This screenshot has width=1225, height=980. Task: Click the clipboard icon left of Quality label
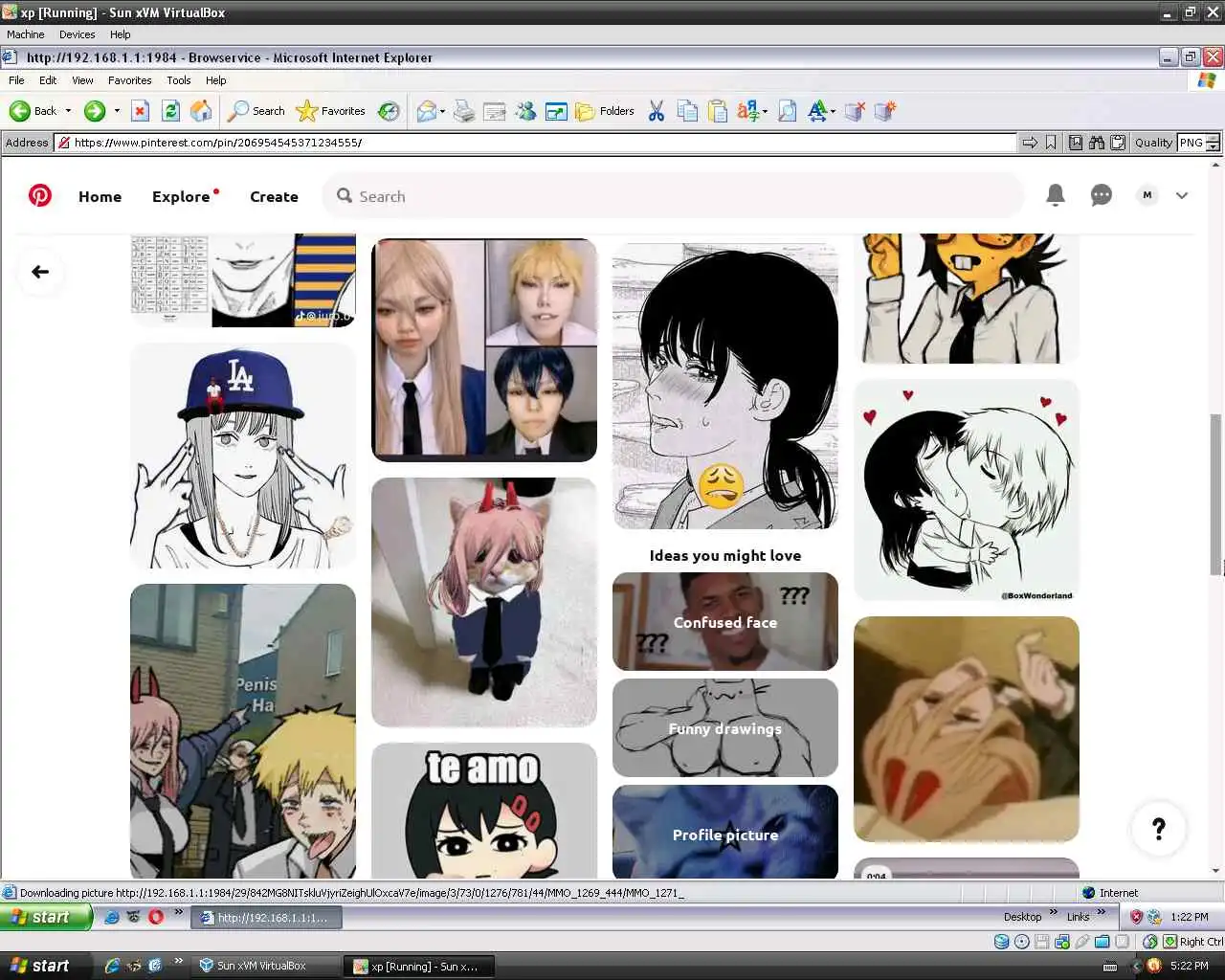coord(1118,143)
